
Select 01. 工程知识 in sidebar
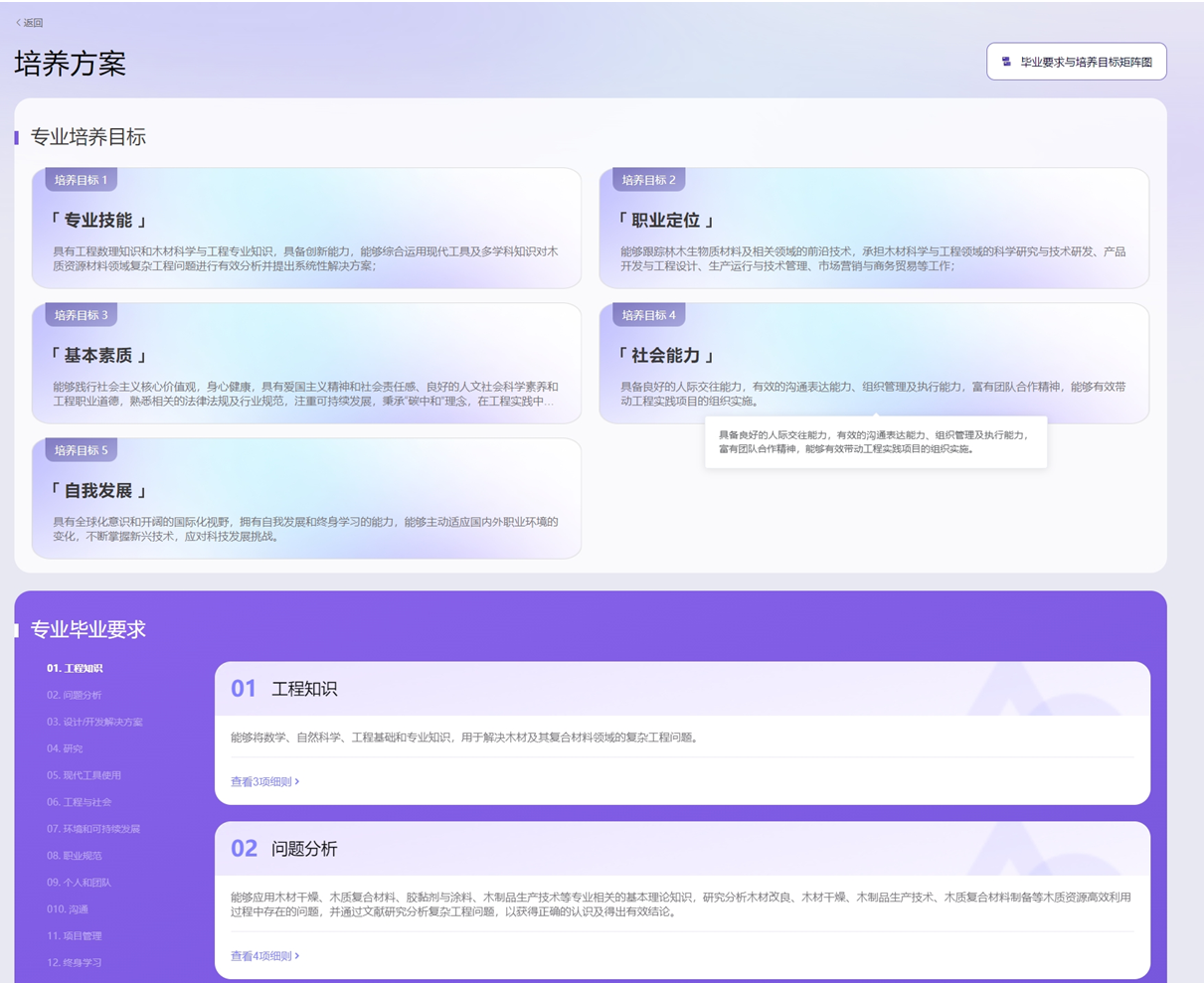tap(75, 669)
